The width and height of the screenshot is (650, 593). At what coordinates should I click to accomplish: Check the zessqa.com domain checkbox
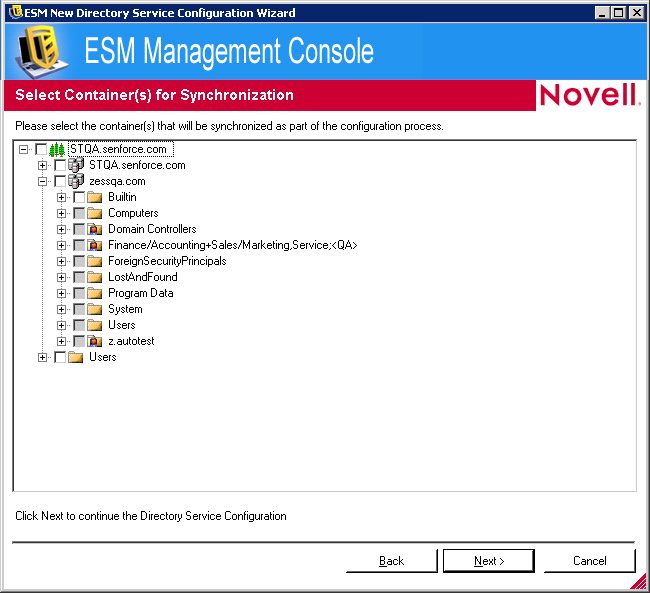tap(60, 181)
